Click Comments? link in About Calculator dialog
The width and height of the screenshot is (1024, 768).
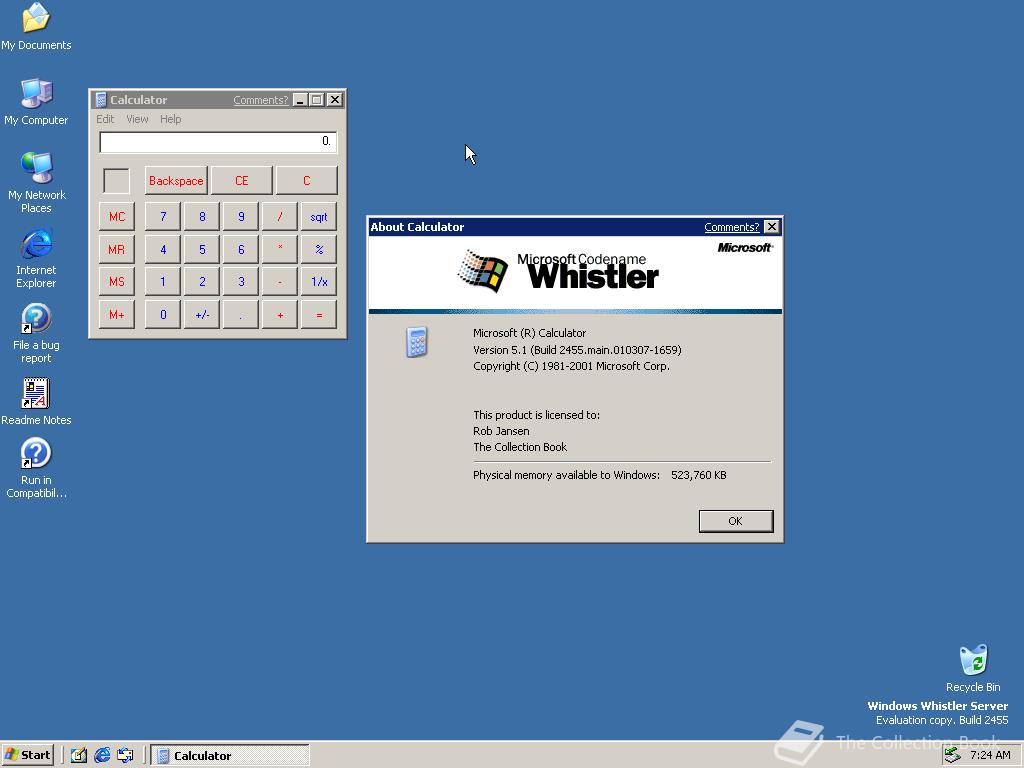pyautogui.click(x=731, y=227)
